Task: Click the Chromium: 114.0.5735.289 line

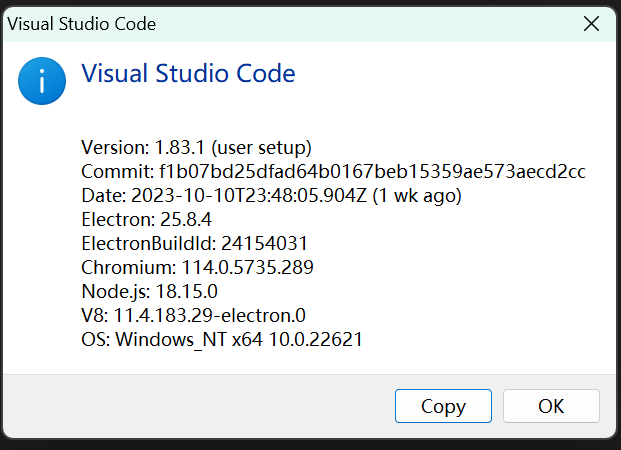Action: (x=197, y=267)
